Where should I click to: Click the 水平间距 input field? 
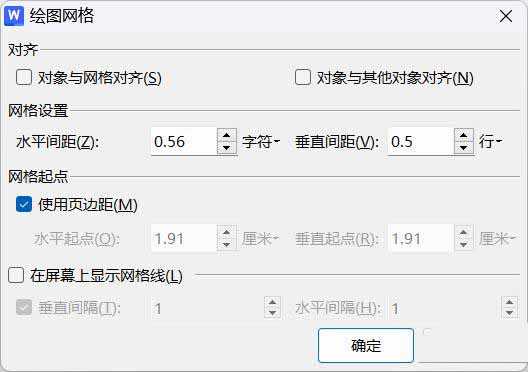184,141
